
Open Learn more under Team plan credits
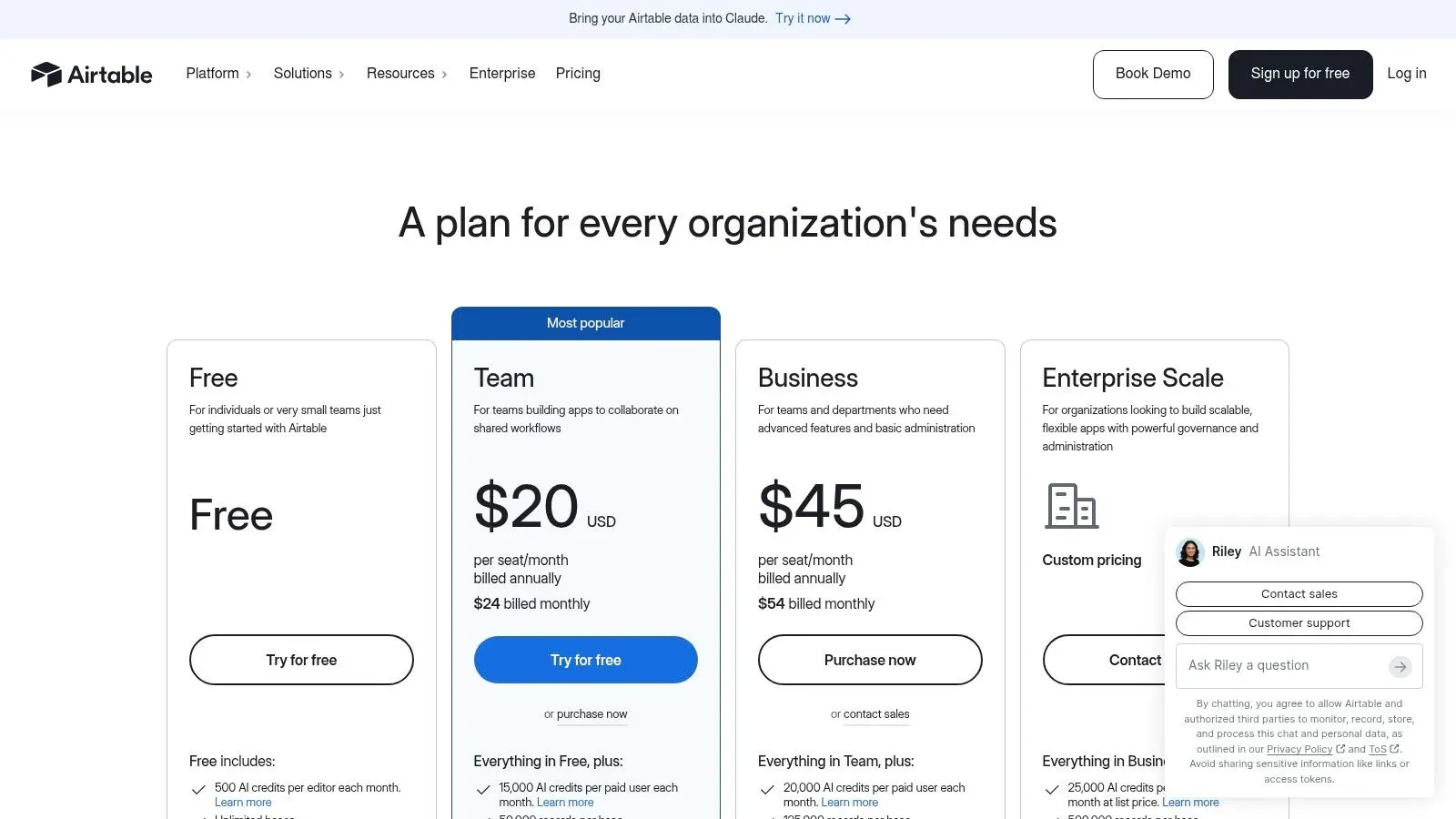[565, 803]
